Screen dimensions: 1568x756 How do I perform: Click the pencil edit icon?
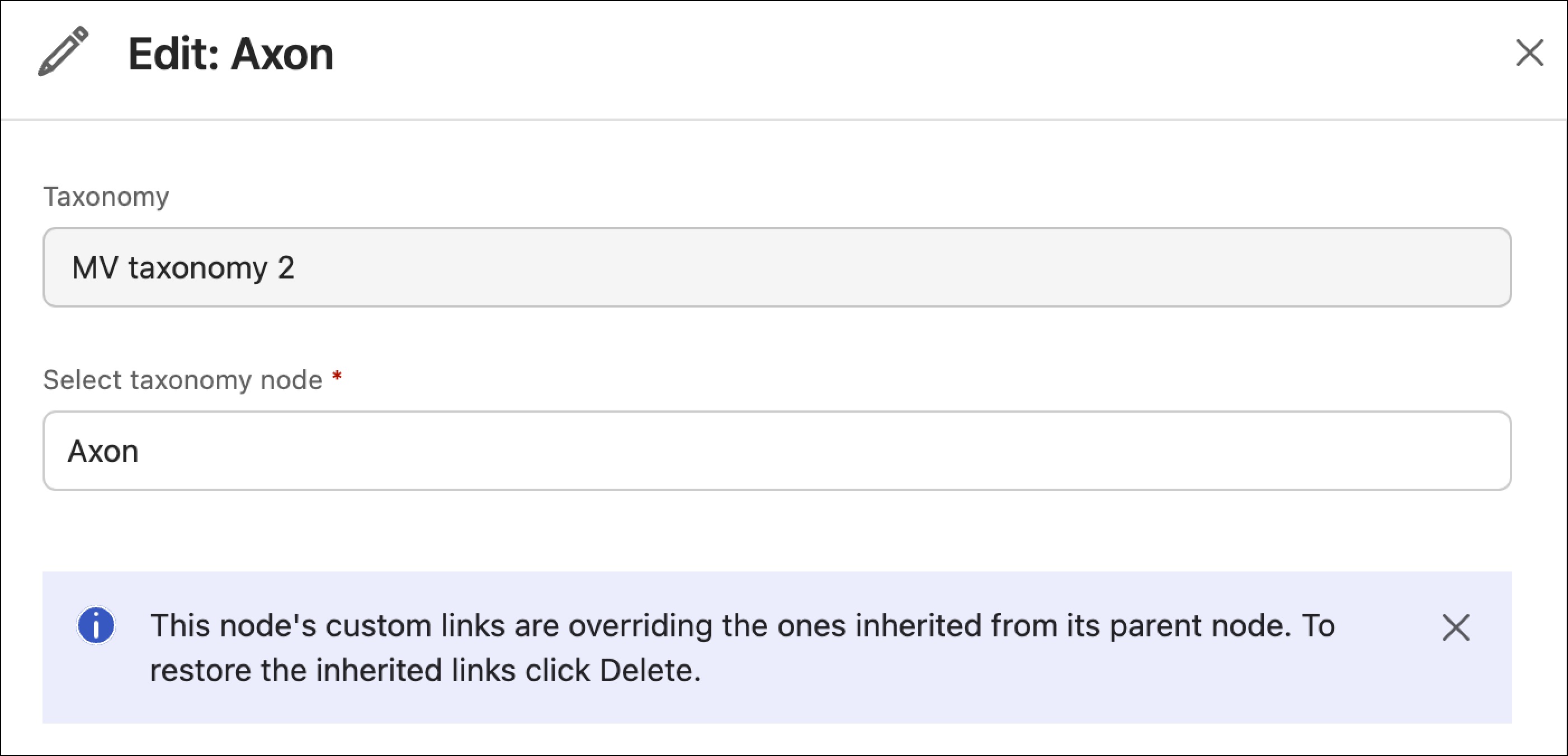click(x=63, y=51)
